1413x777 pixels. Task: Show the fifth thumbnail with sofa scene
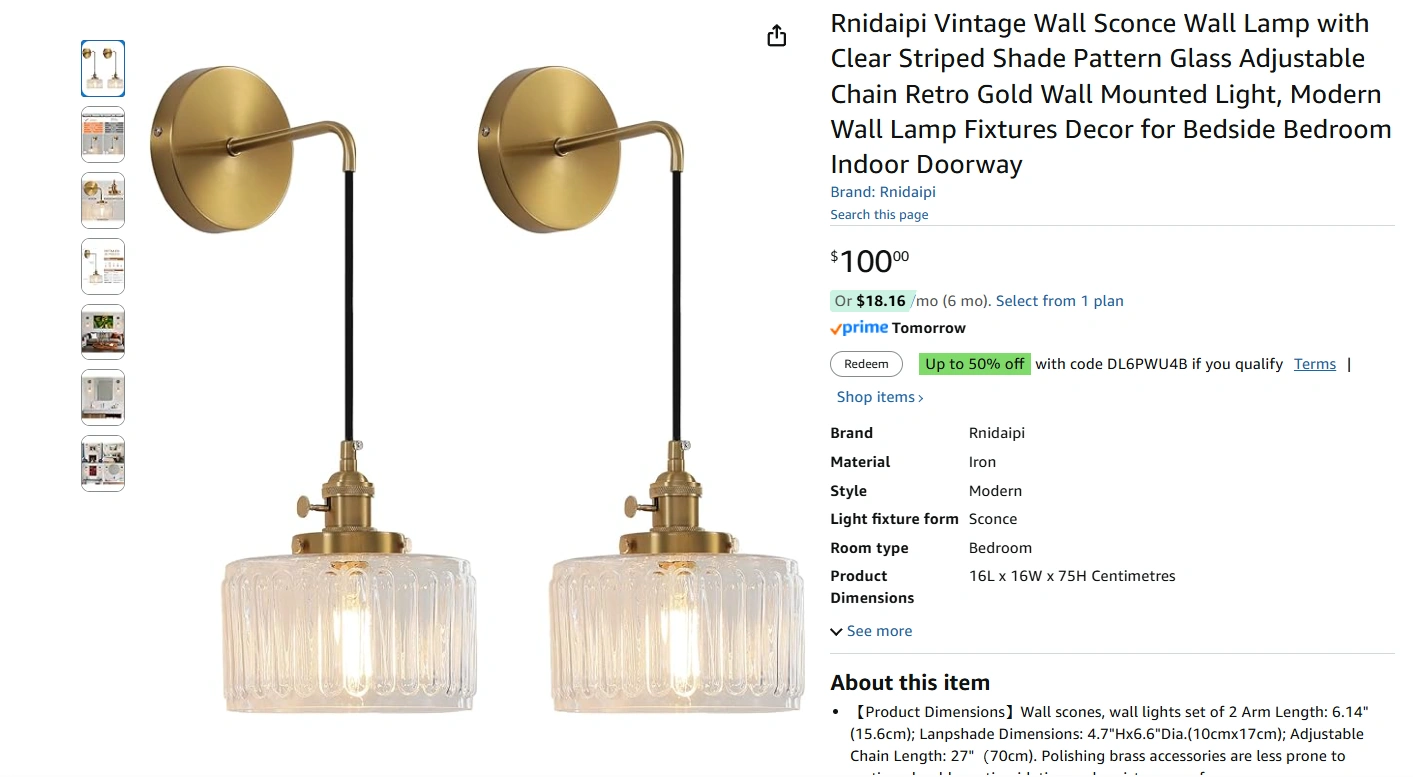[x=103, y=332]
